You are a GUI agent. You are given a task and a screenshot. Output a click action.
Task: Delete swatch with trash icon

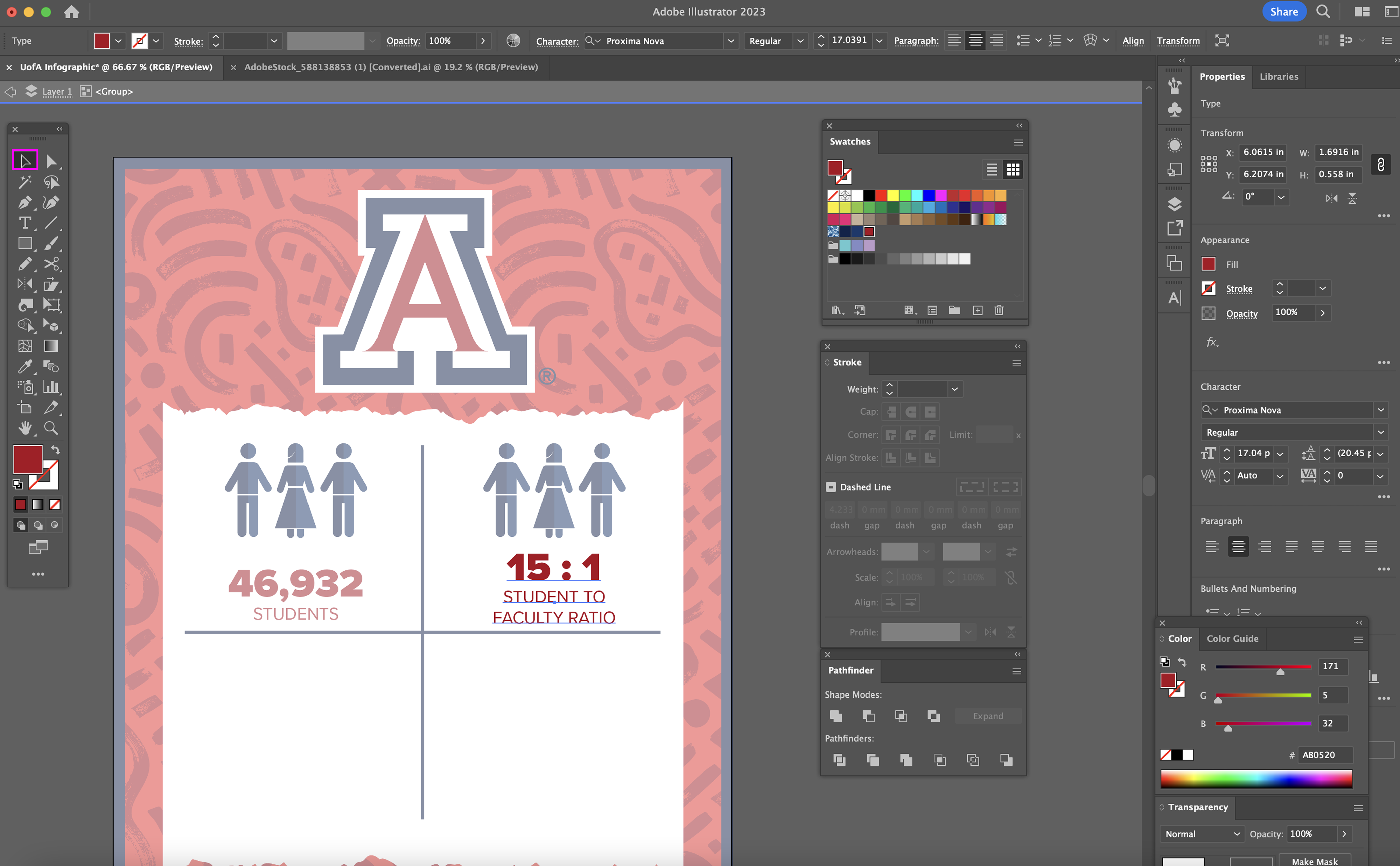(x=999, y=310)
